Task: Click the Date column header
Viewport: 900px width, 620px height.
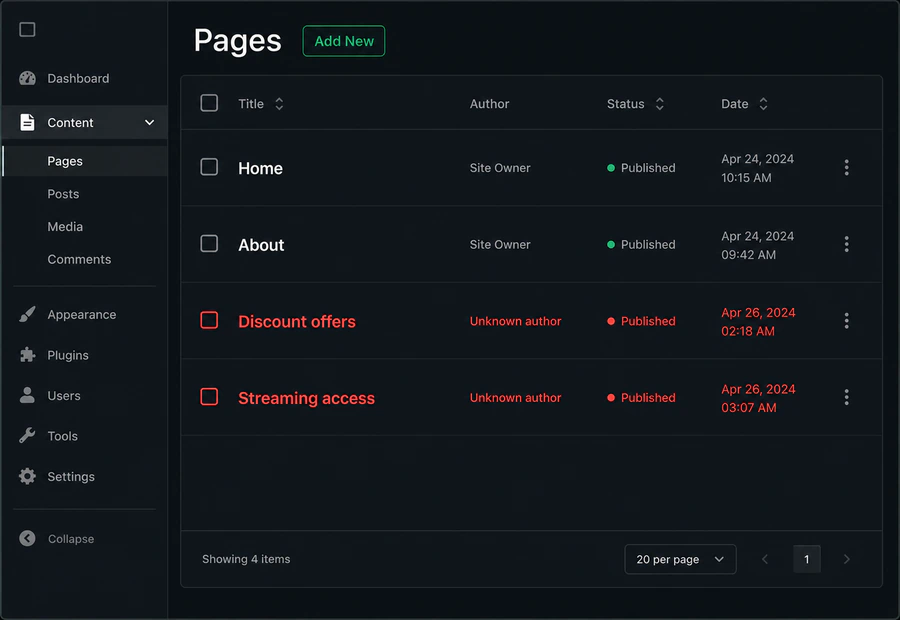Action: point(735,104)
